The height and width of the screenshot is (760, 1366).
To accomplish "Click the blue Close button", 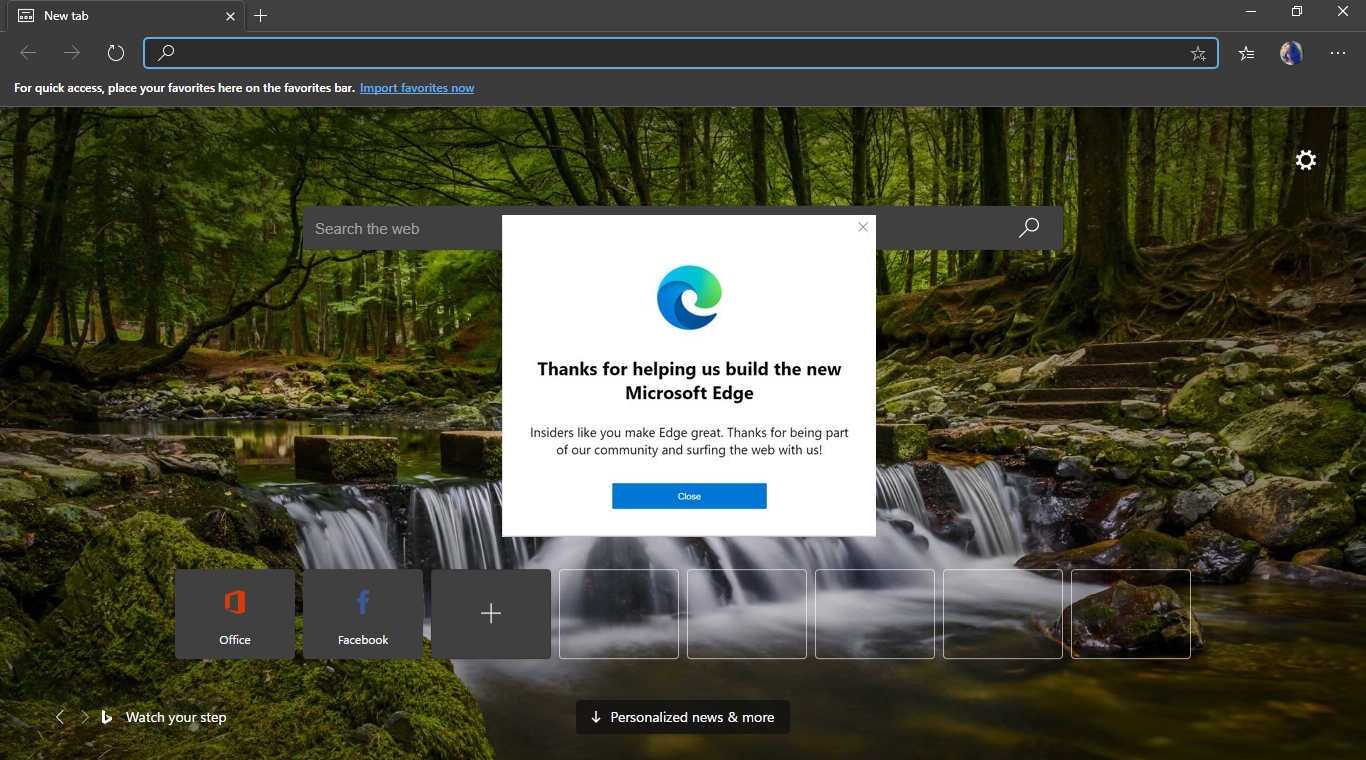I will click(689, 496).
